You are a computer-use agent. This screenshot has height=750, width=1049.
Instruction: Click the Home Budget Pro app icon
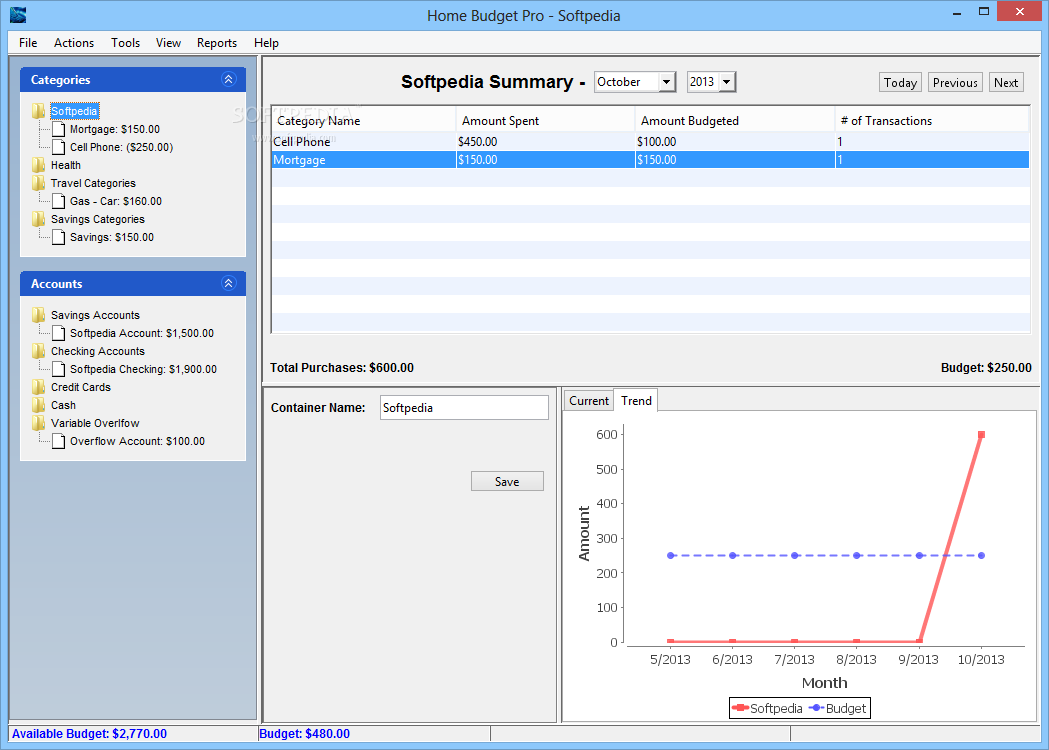point(18,14)
